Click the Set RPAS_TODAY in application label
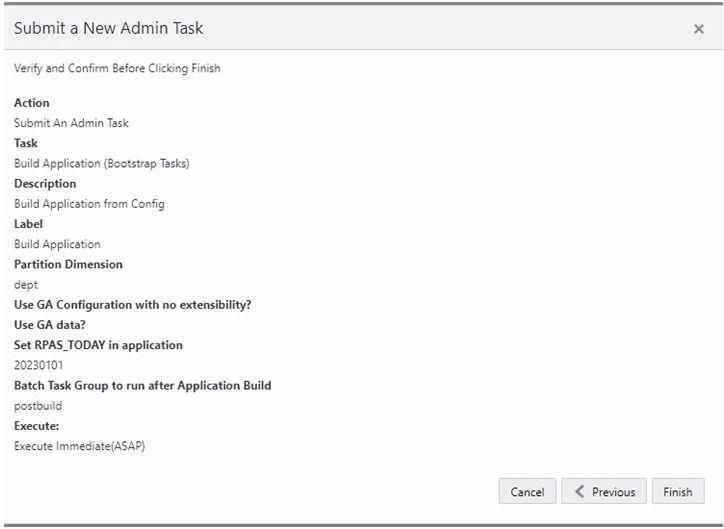The image size is (724, 529). click(98, 345)
